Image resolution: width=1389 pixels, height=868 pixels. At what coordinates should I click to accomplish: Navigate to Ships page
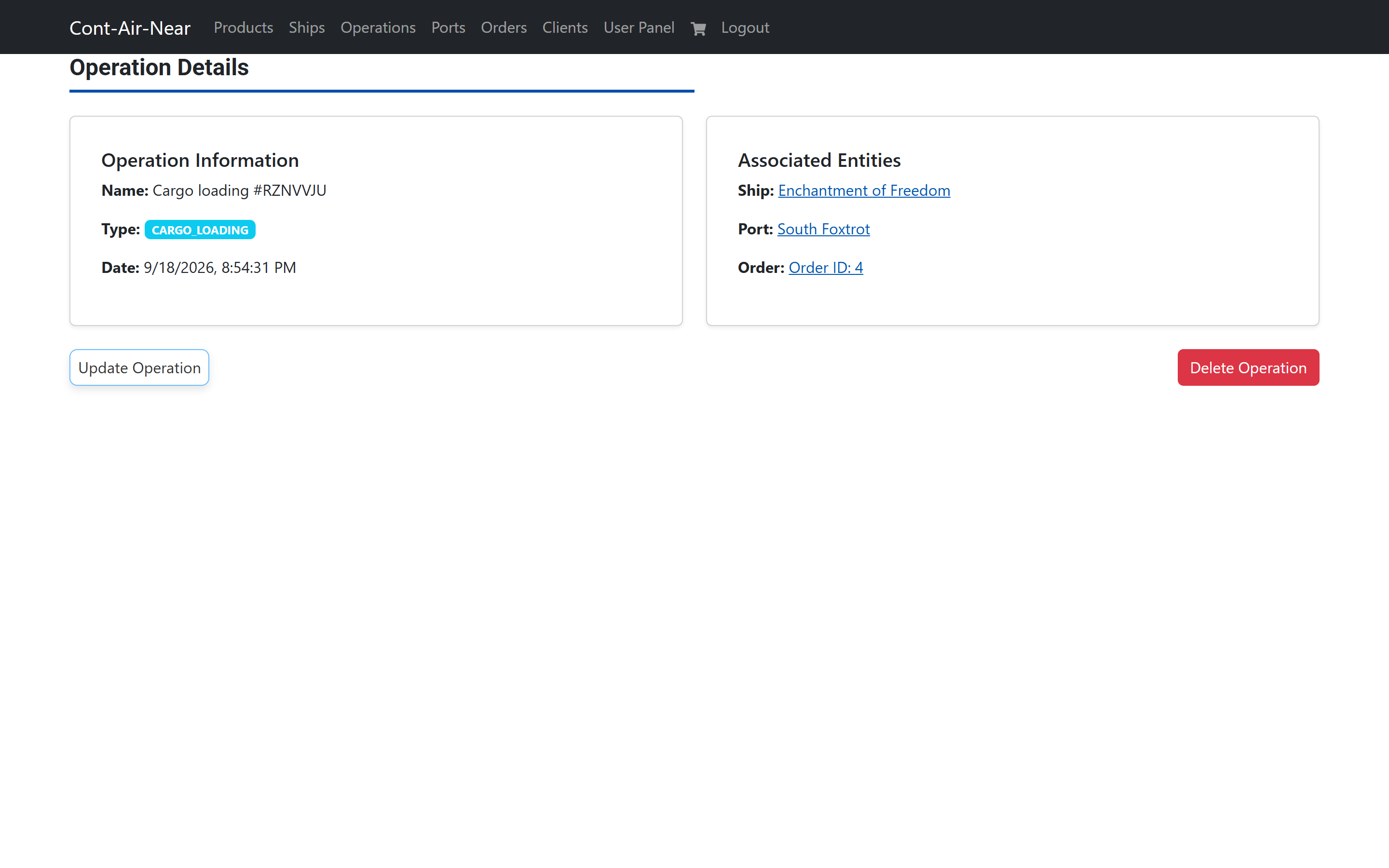(x=307, y=27)
